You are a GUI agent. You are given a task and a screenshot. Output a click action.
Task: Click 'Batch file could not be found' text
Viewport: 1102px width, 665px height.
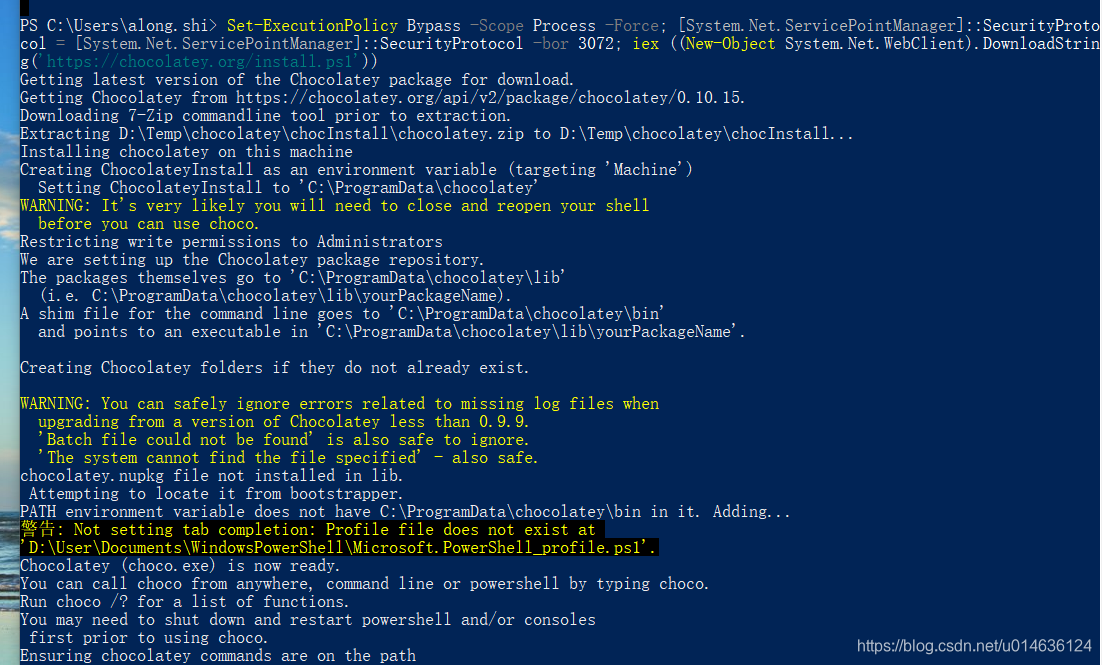pyautogui.click(x=175, y=440)
